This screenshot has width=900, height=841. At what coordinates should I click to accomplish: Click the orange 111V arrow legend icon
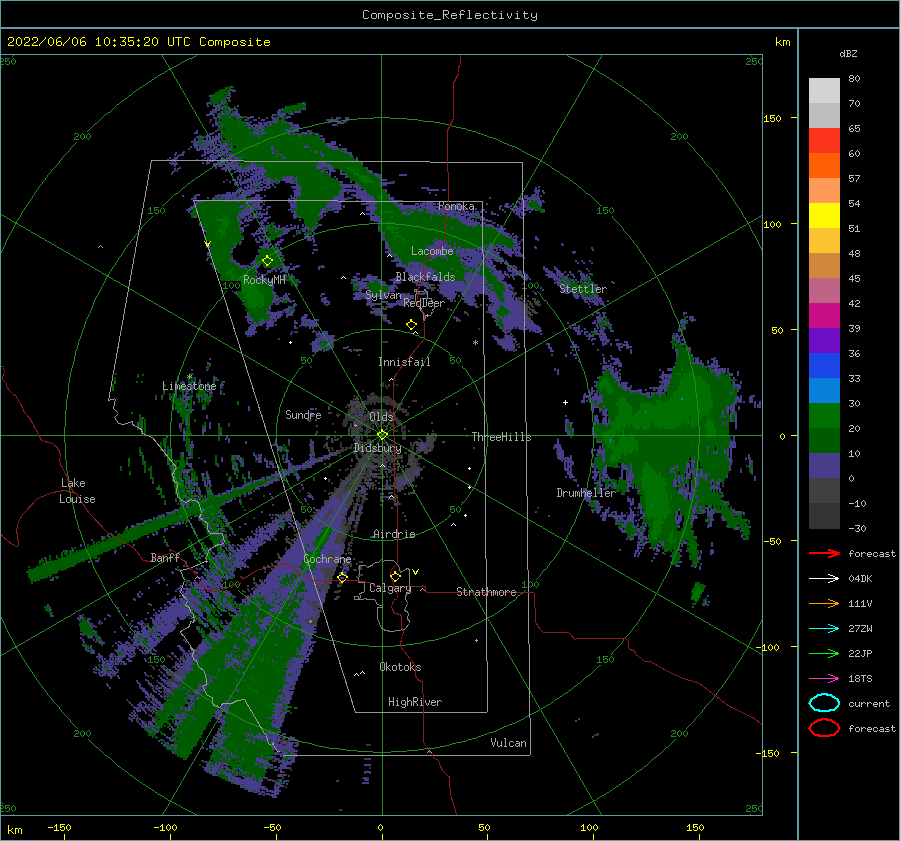click(x=824, y=603)
